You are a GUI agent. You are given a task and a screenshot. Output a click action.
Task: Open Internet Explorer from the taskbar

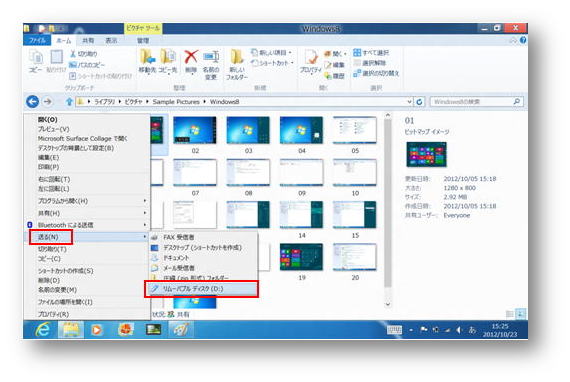coord(43,330)
